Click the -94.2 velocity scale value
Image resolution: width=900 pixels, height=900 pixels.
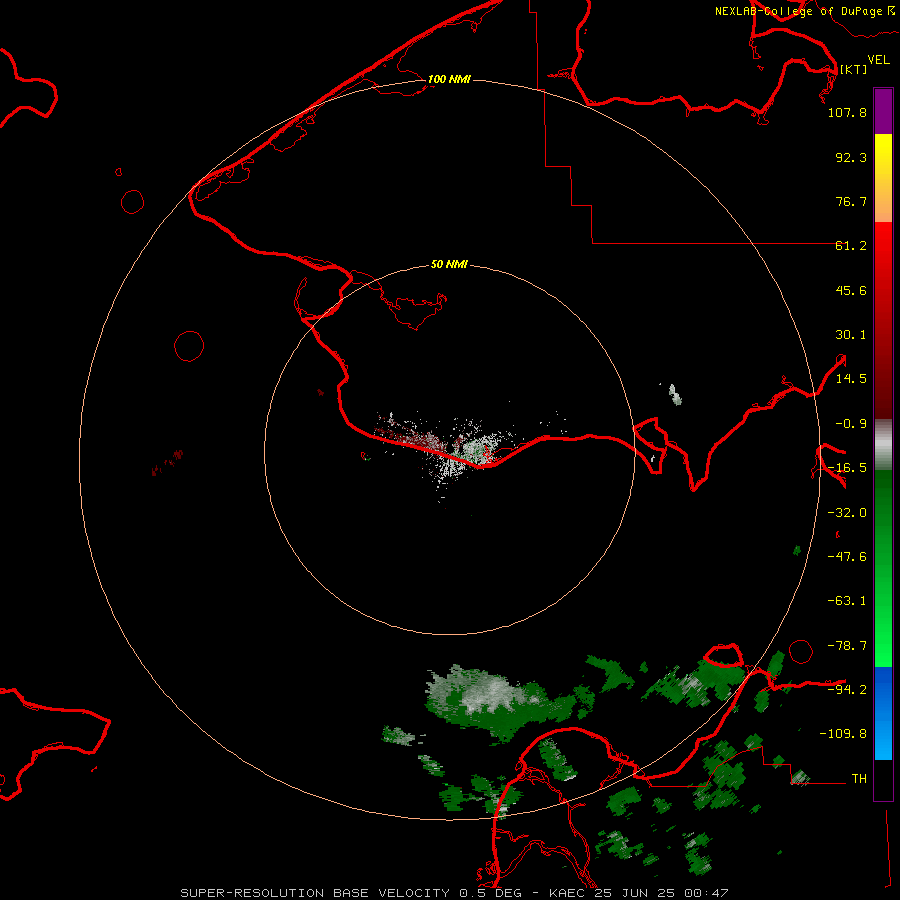point(847,689)
